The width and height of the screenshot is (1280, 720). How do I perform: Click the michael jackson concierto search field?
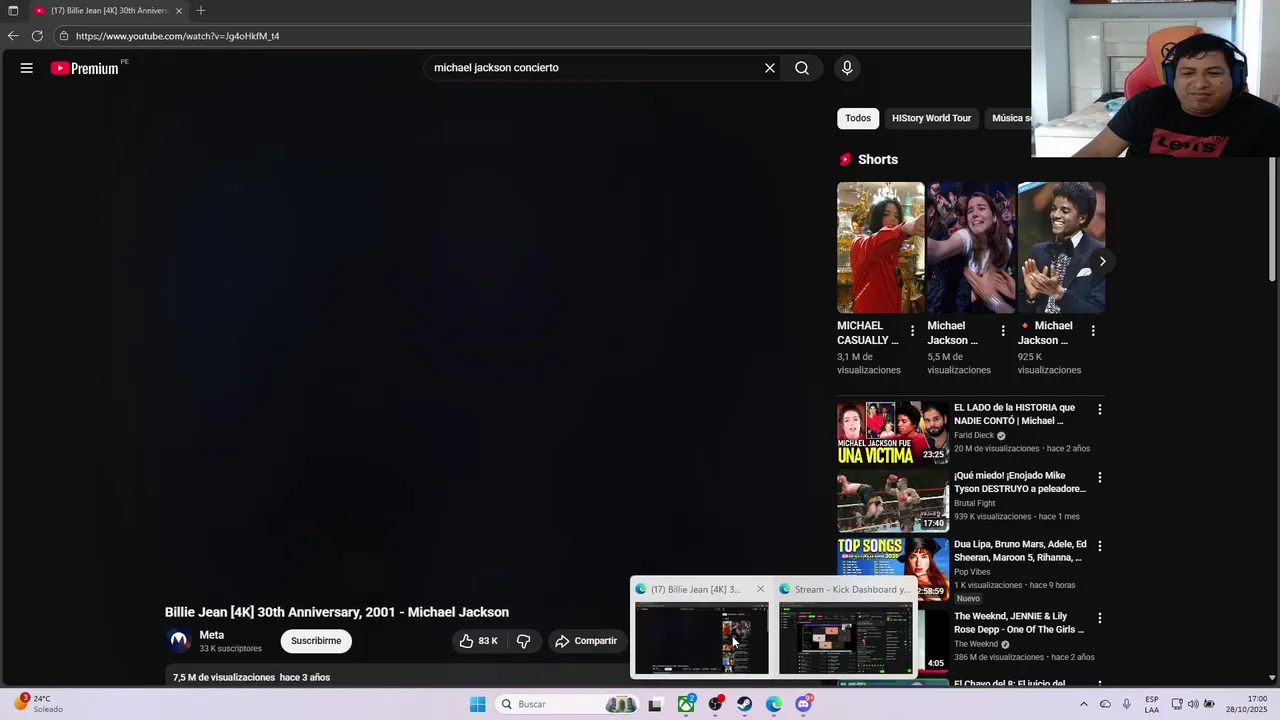590,68
